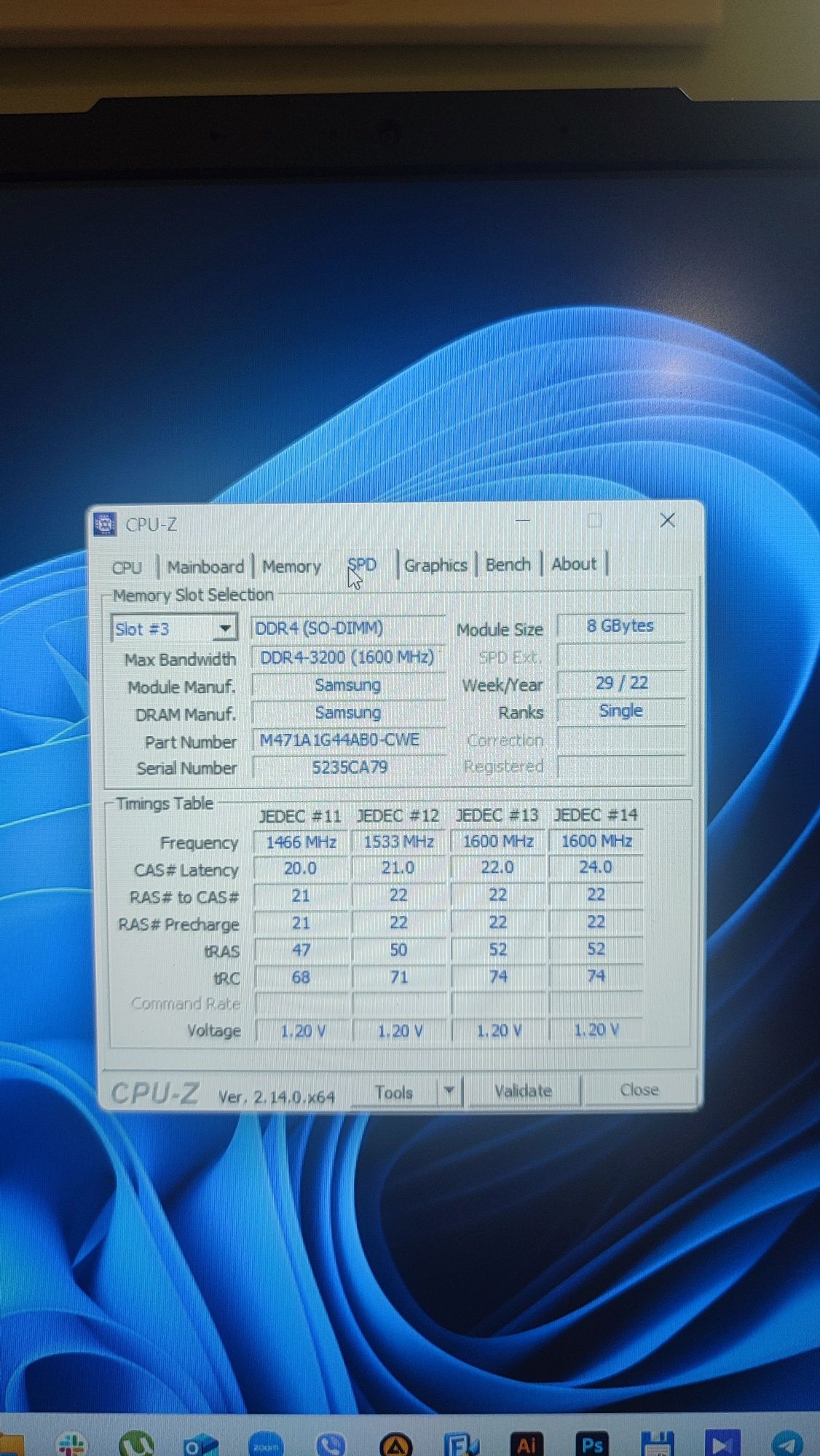Click the DRAM Manuf. Samsung value

(348, 712)
